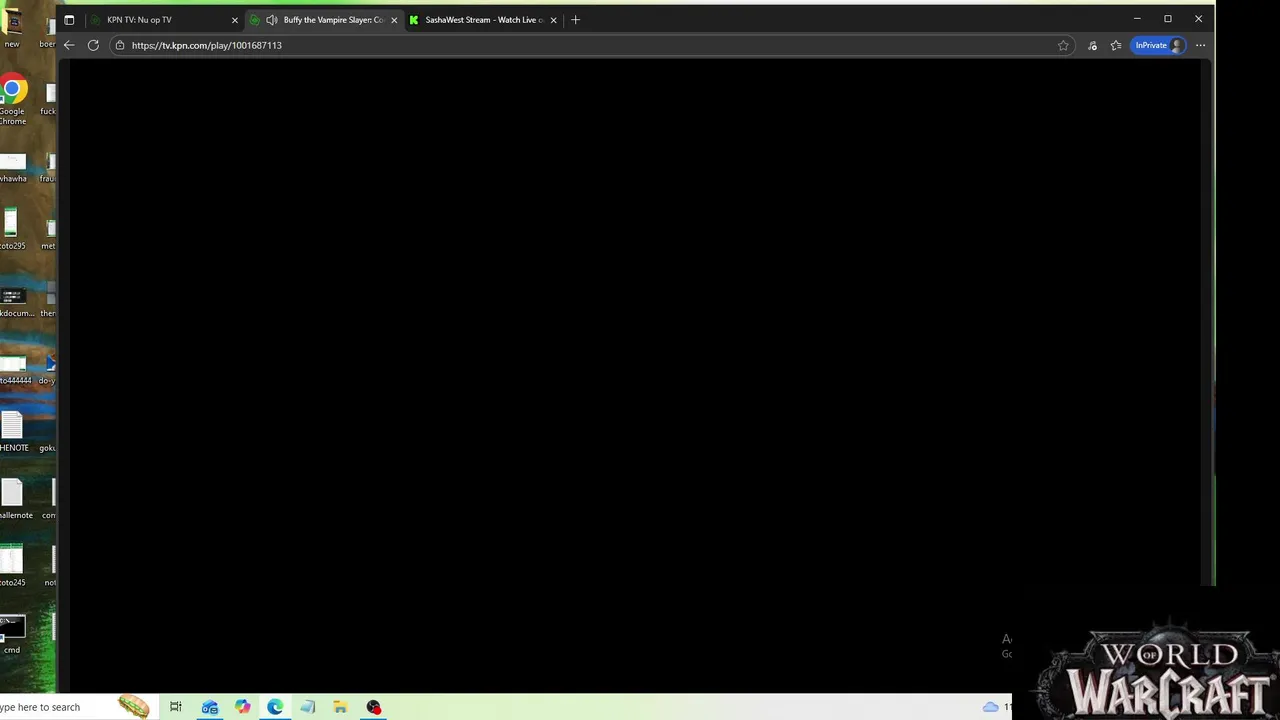Open File Explorer from the taskbar

click(x=340, y=707)
